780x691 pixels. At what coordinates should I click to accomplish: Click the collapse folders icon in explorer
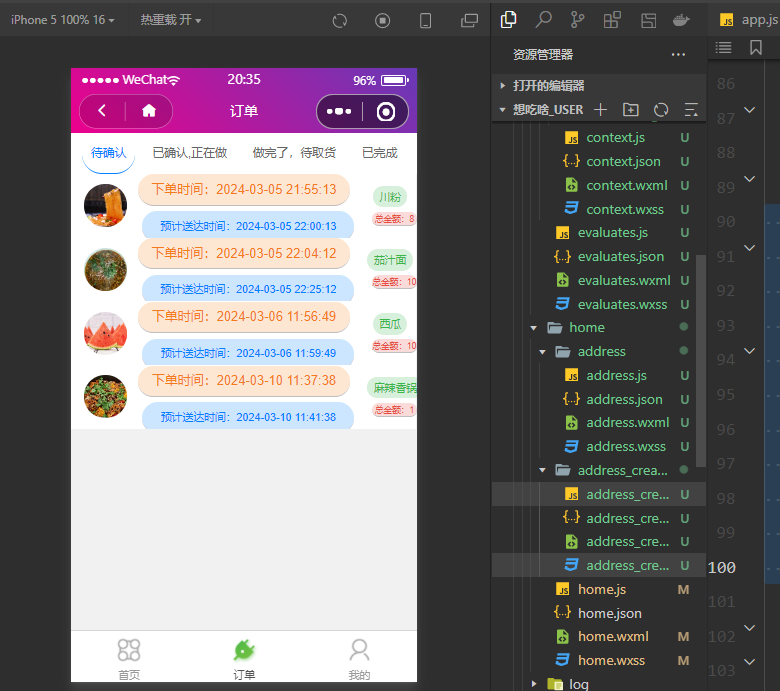coord(691,109)
